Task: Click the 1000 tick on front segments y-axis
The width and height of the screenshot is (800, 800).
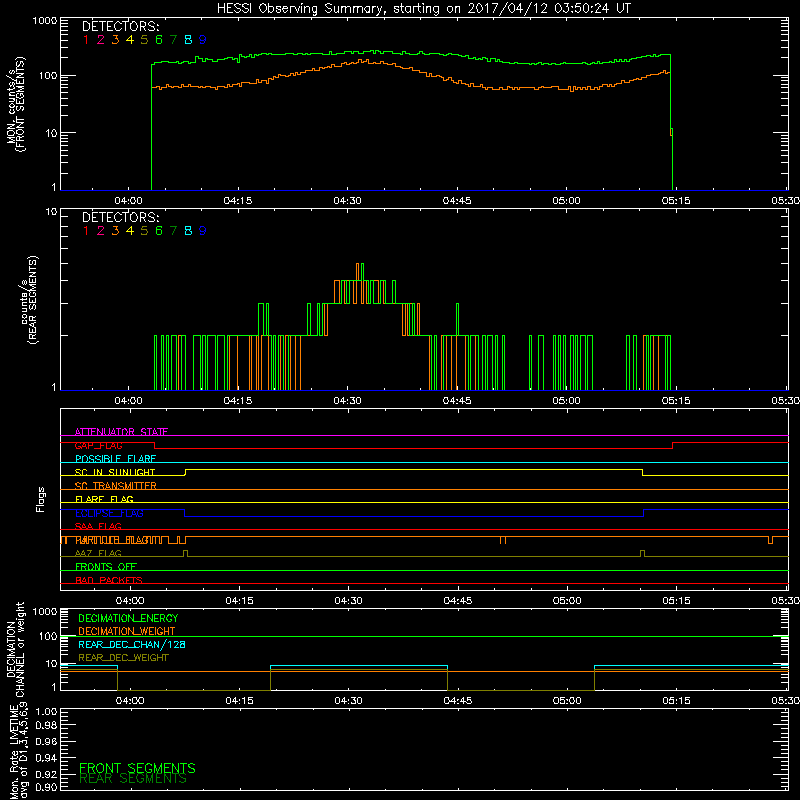Action: (x=44, y=21)
